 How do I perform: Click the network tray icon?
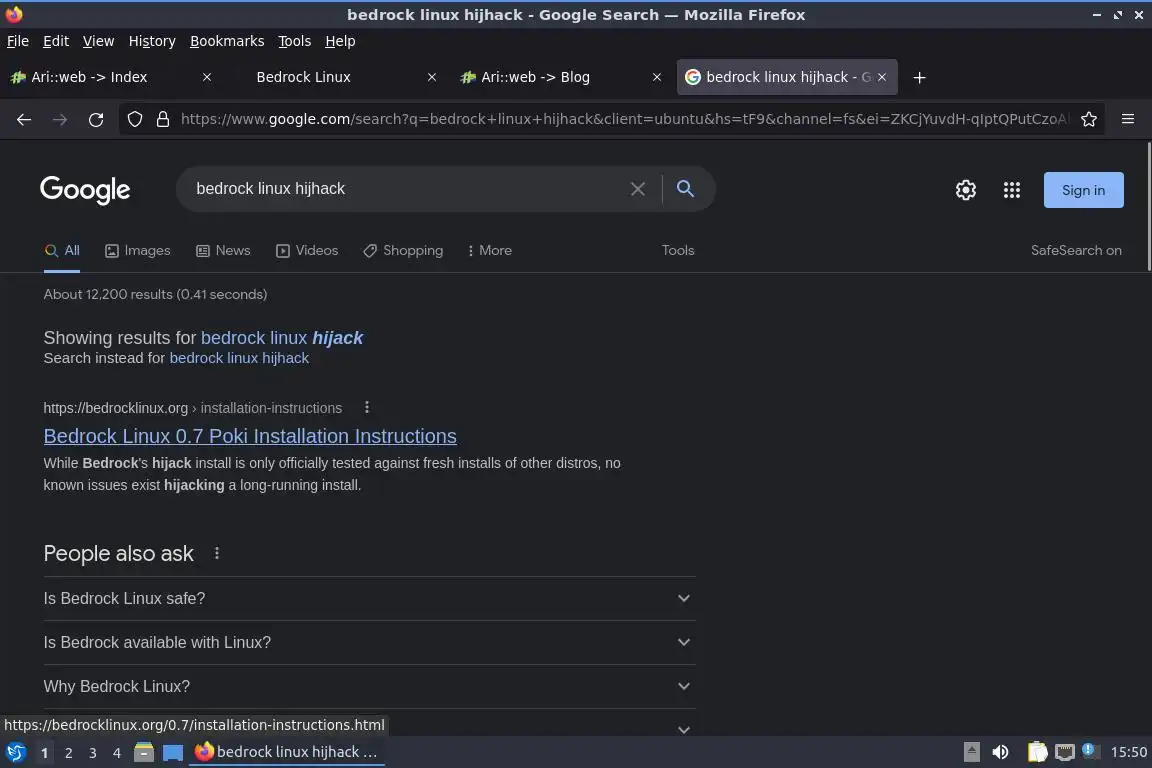[1065, 752]
